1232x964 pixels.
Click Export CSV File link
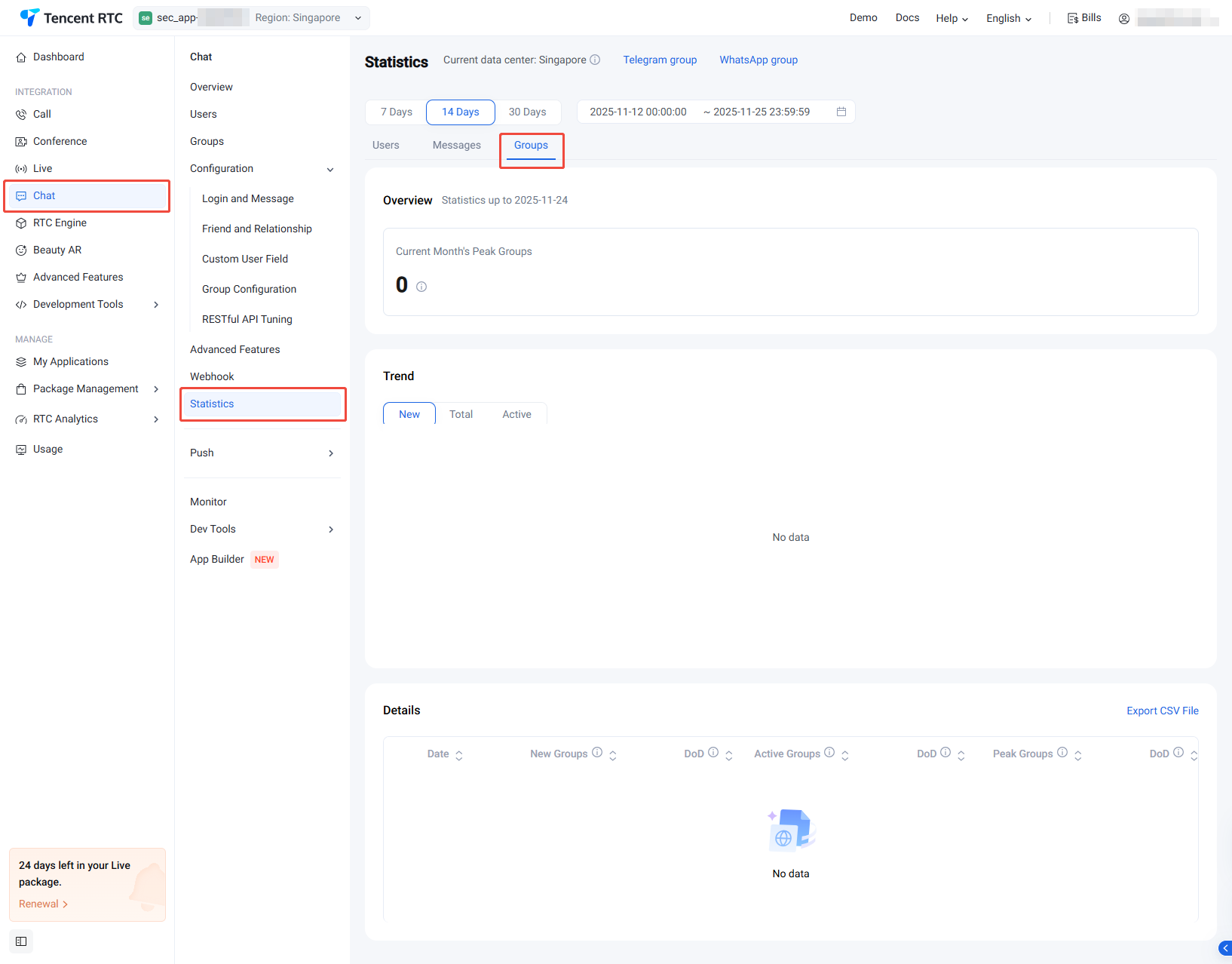[1162, 711]
